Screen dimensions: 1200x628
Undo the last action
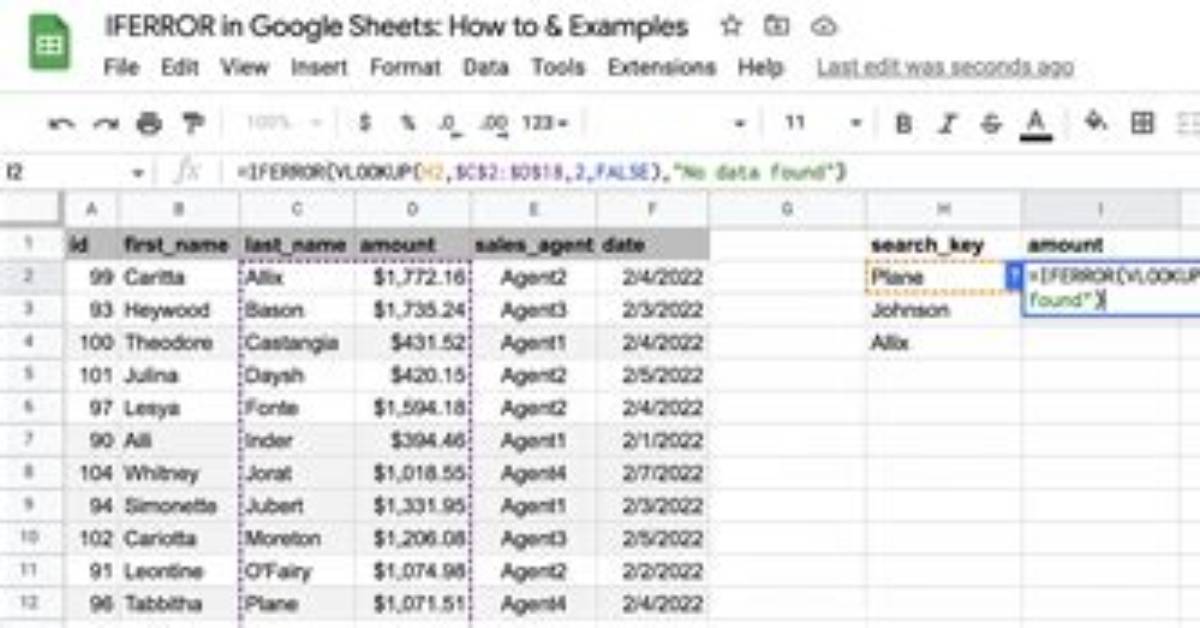[62, 123]
